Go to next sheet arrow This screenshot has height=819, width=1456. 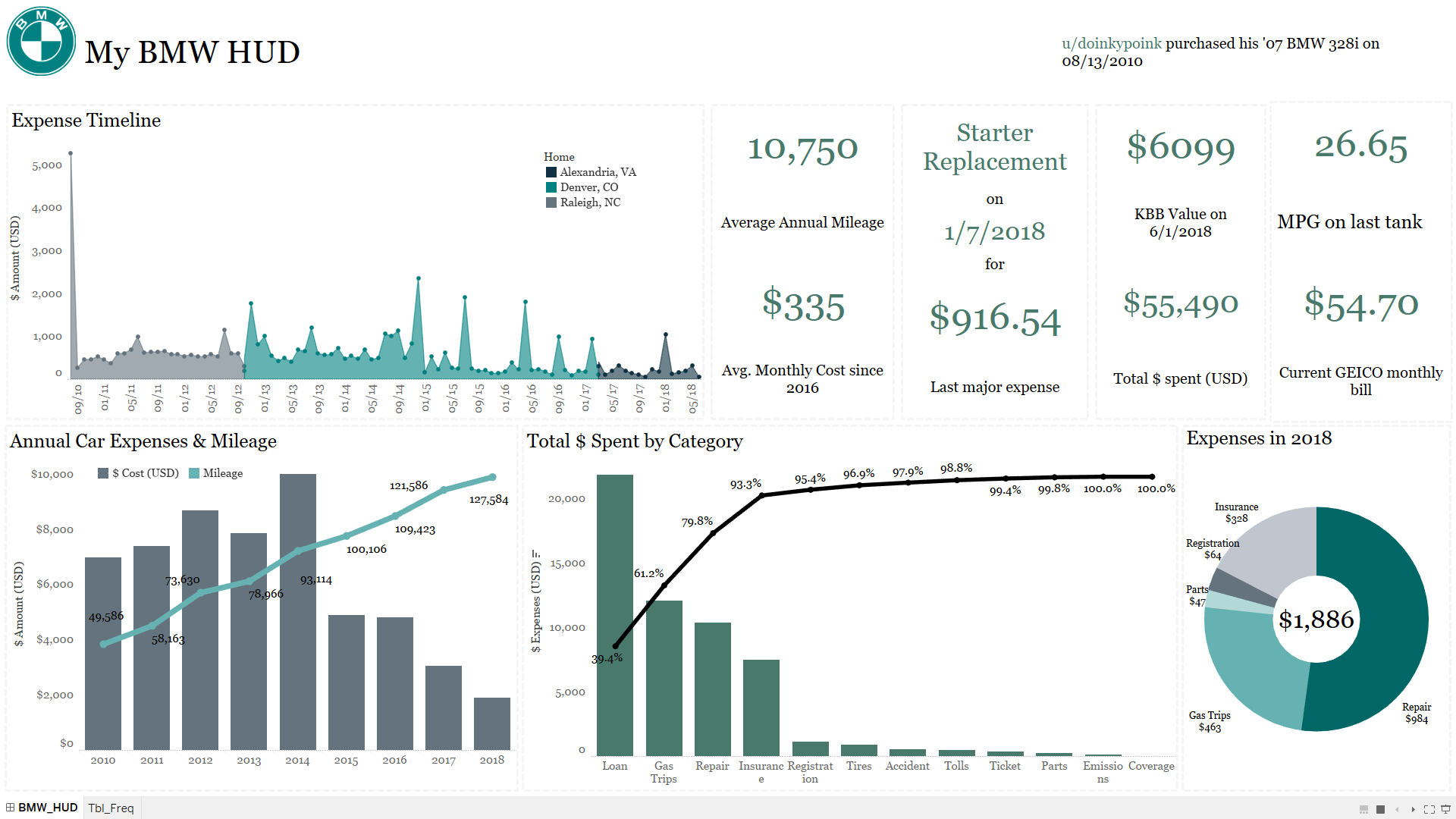pos(1413,809)
